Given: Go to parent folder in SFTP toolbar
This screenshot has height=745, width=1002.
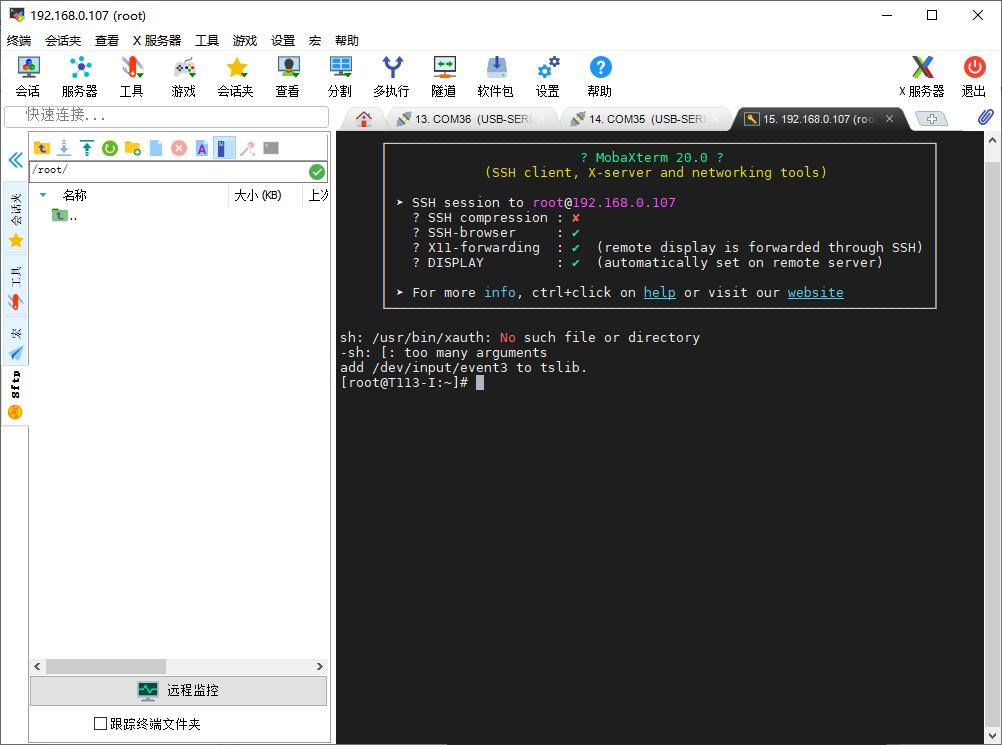Looking at the screenshot, I should click(42, 148).
